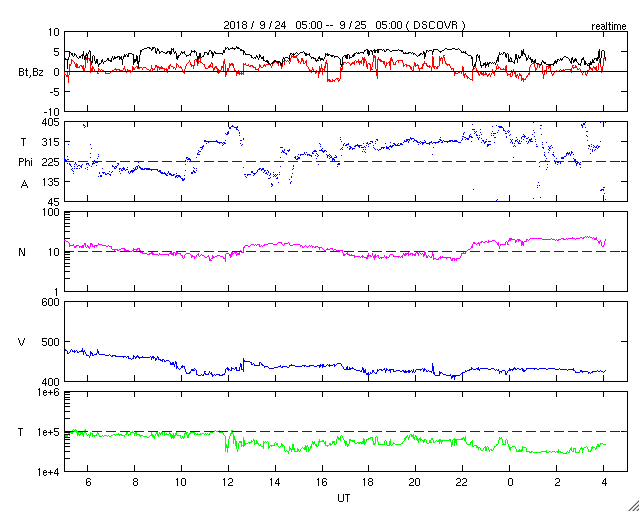Click the '1e+4' tick label
The image size is (640, 512).
[x=48, y=472]
